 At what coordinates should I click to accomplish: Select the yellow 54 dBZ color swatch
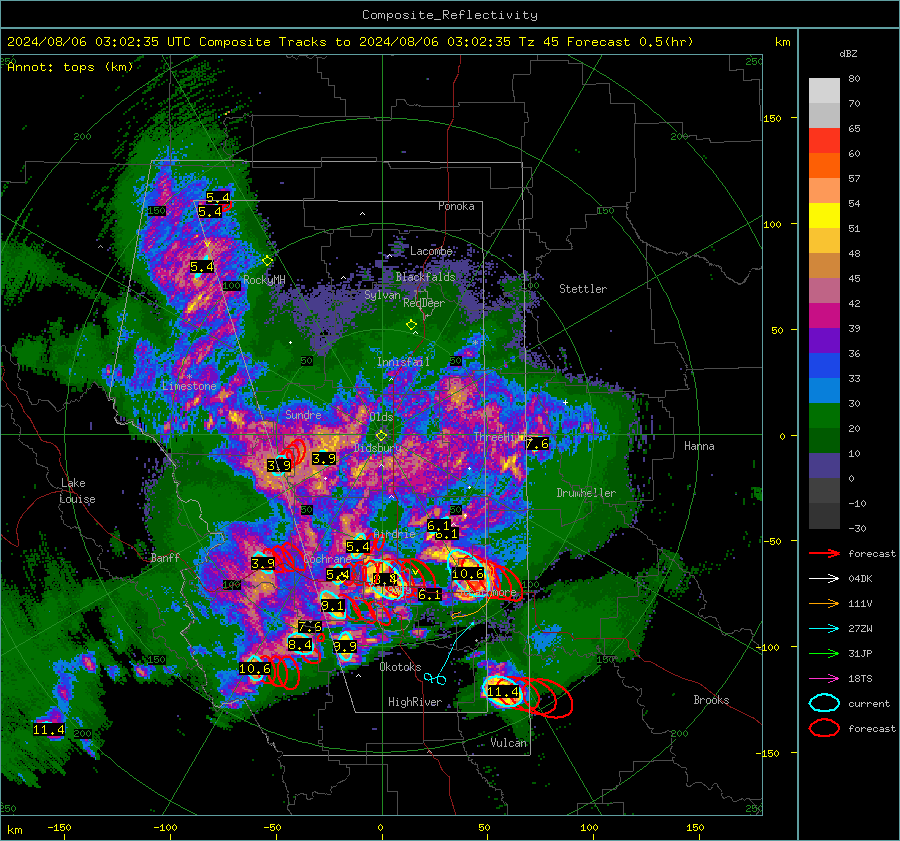click(824, 215)
